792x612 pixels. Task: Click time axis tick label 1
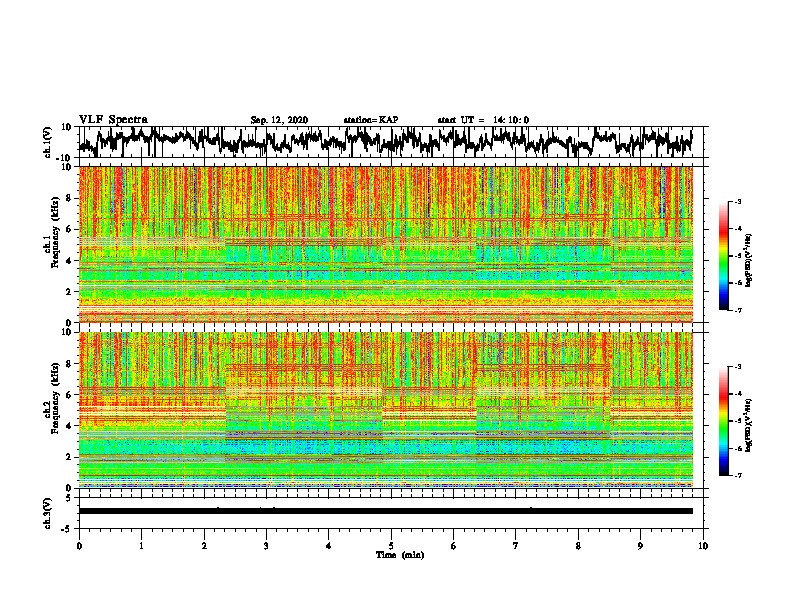click(141, 546)
